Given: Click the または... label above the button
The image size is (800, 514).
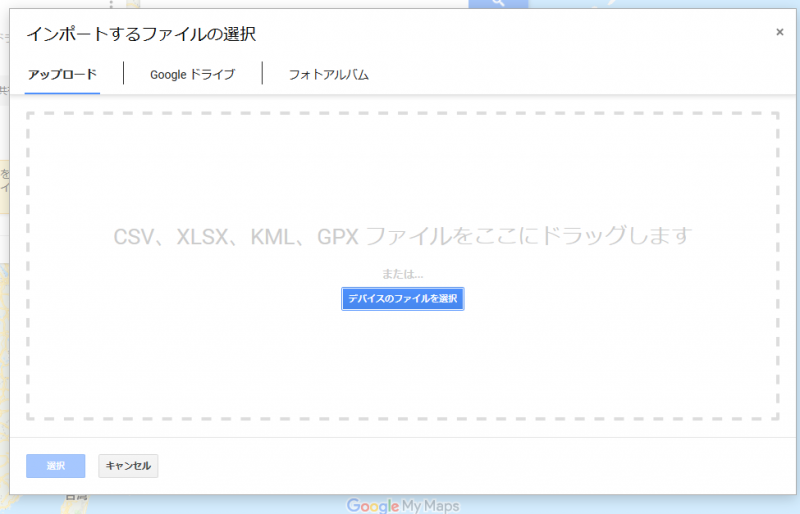Looking at the screenshot, I should (402, 274).
